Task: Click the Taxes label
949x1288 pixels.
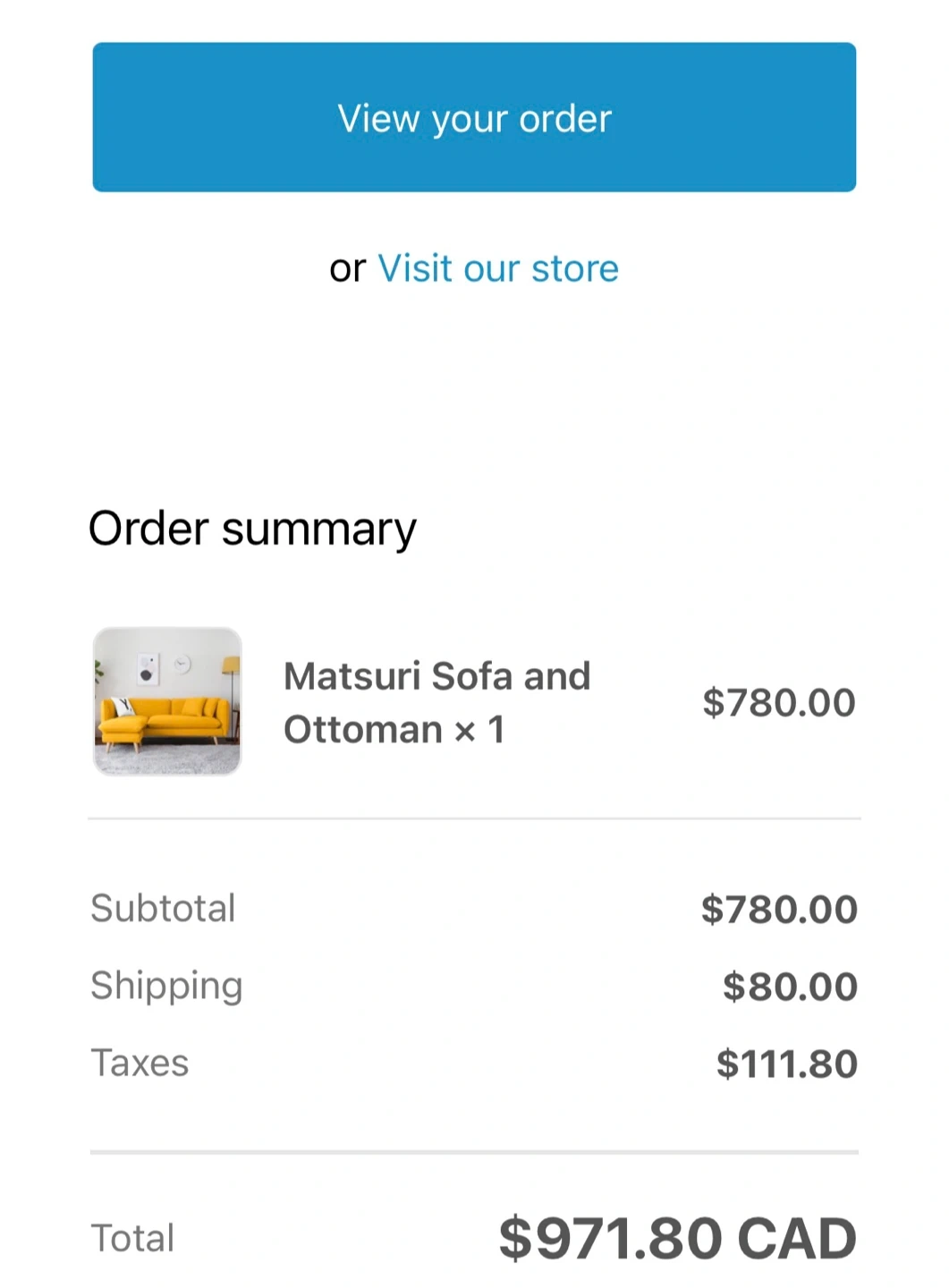Action: coord(140,1063)
